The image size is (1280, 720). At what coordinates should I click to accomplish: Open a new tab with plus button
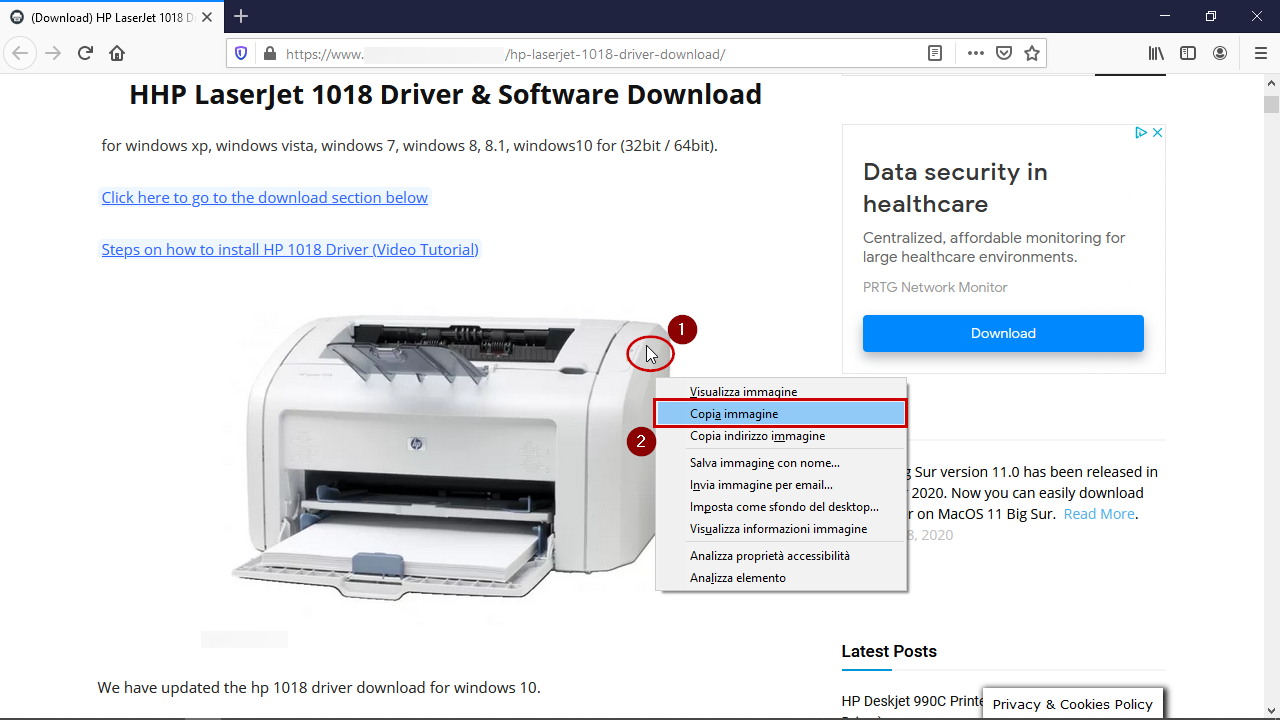pyautogui.click(x=241, y=16)
